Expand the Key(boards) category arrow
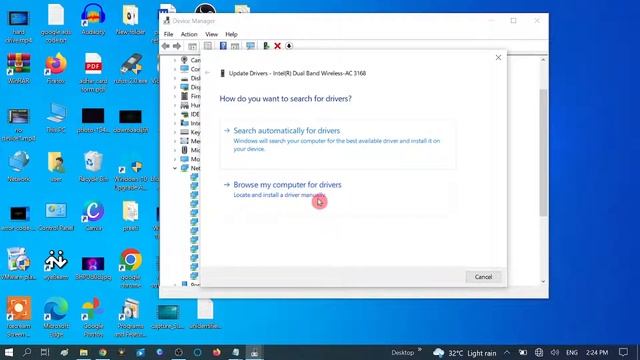 click(175, 132)
